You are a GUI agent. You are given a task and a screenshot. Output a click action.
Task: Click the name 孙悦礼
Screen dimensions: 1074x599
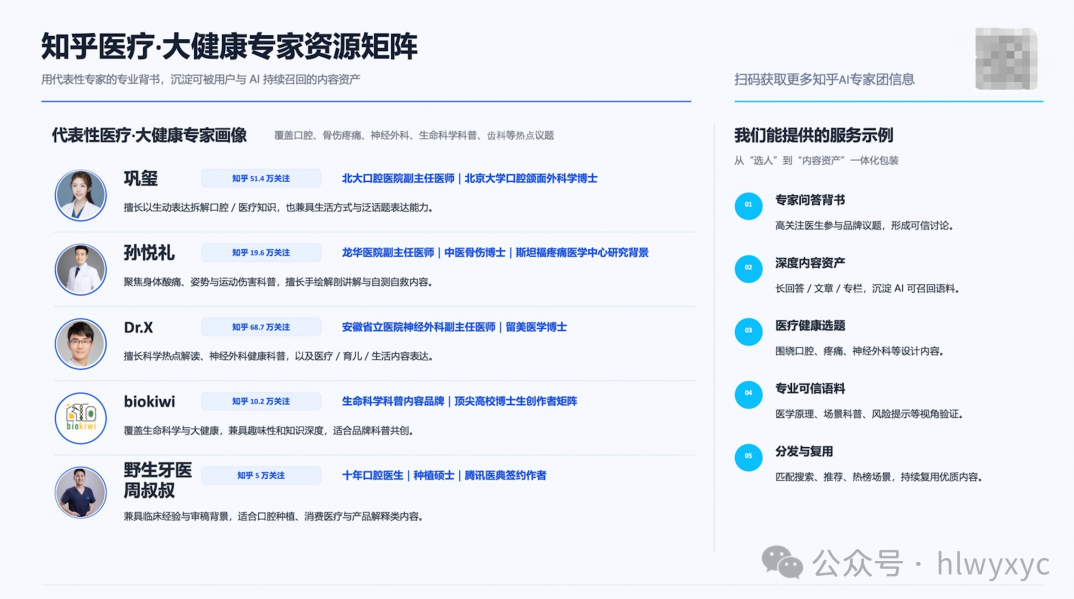tap(149, 253)
